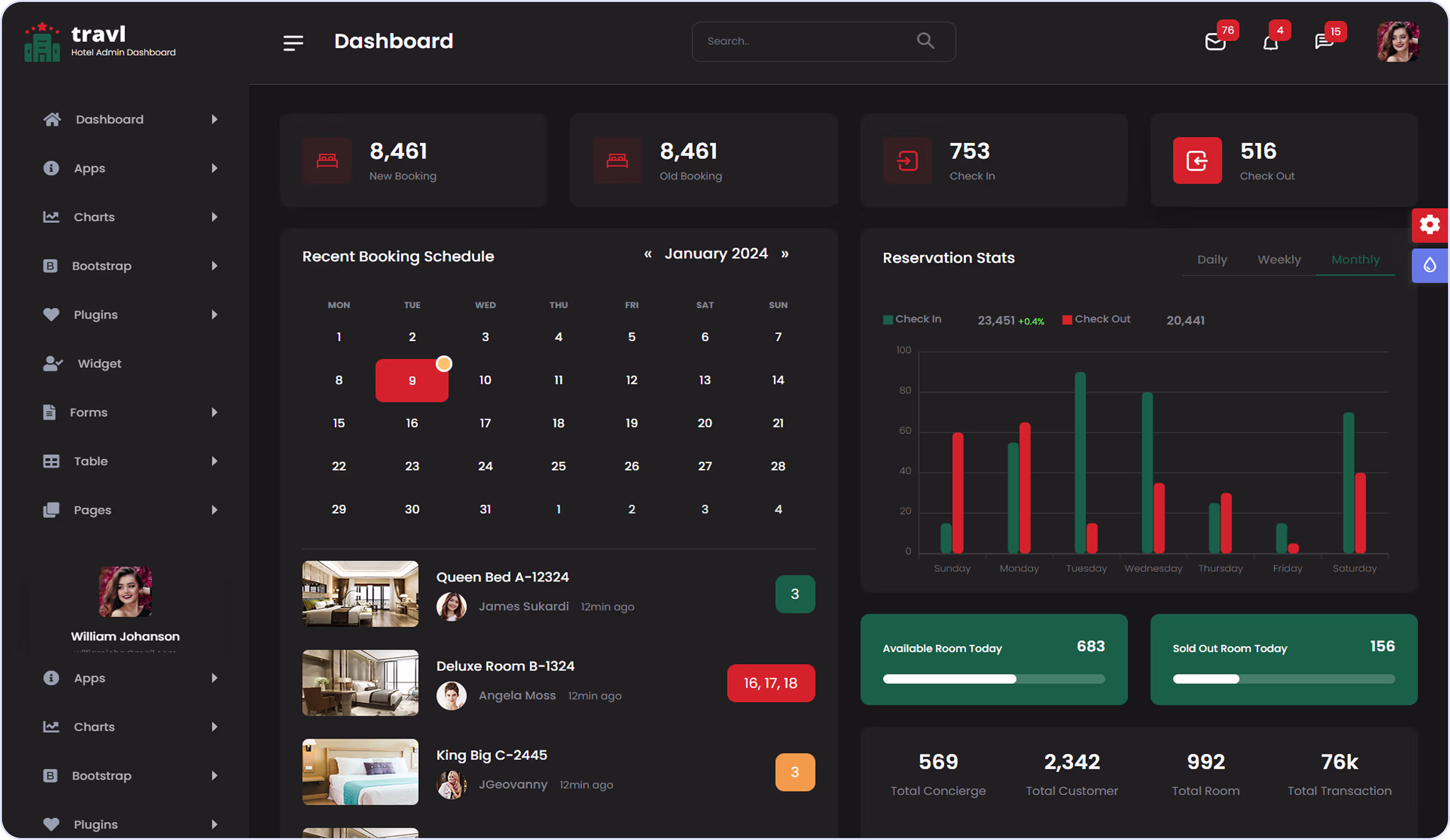
Task: Select highlighted date 9 in calendar
Action: pyautogui.click(x=412, y=380)
